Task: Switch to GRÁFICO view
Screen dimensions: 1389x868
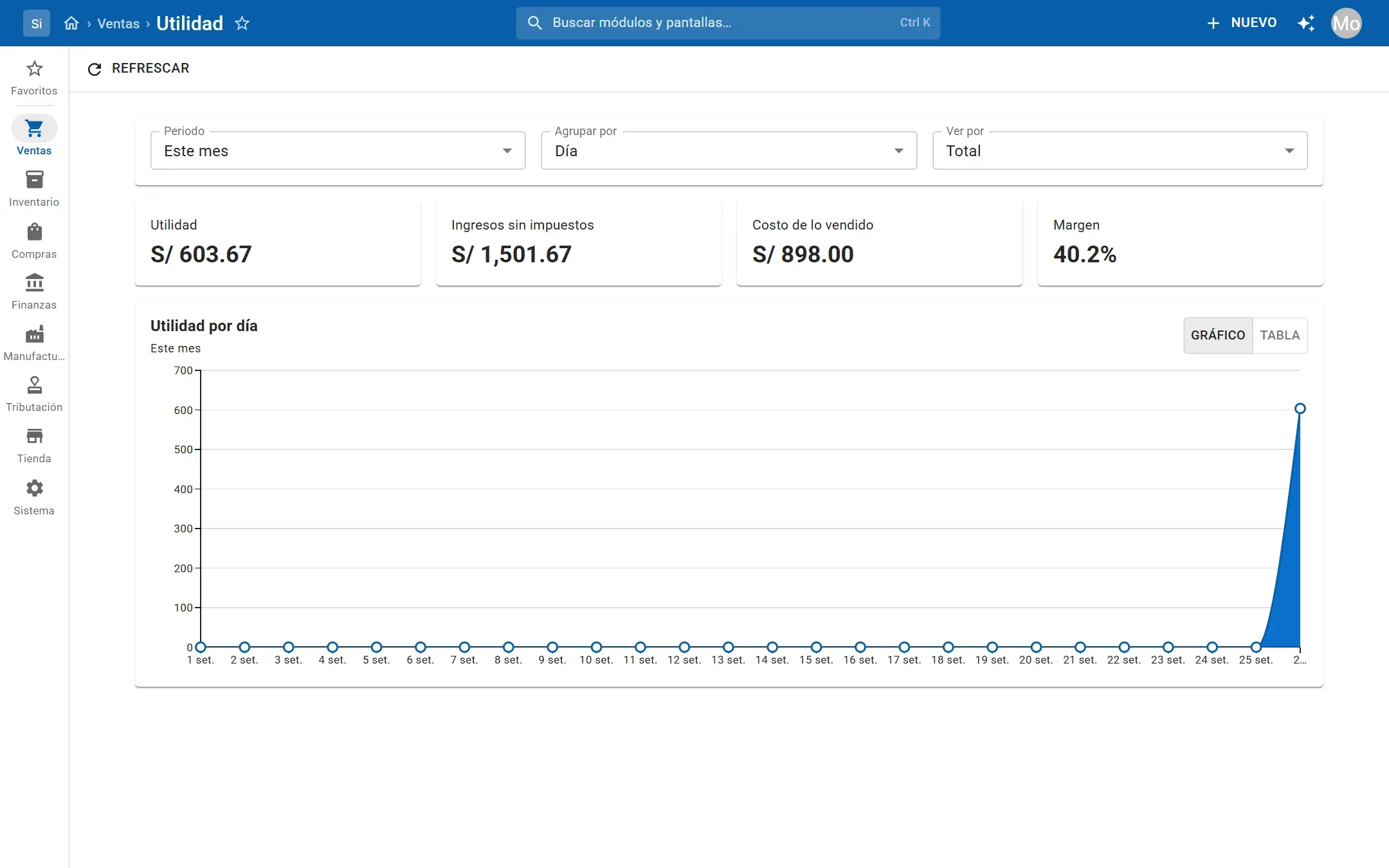Action: click(1218, 335)
